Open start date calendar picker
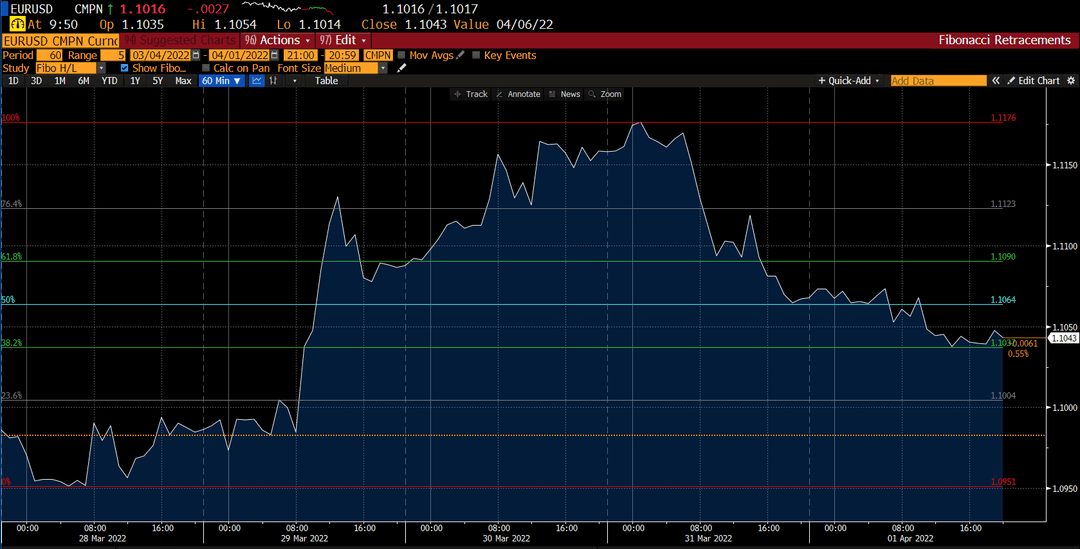 196,55
